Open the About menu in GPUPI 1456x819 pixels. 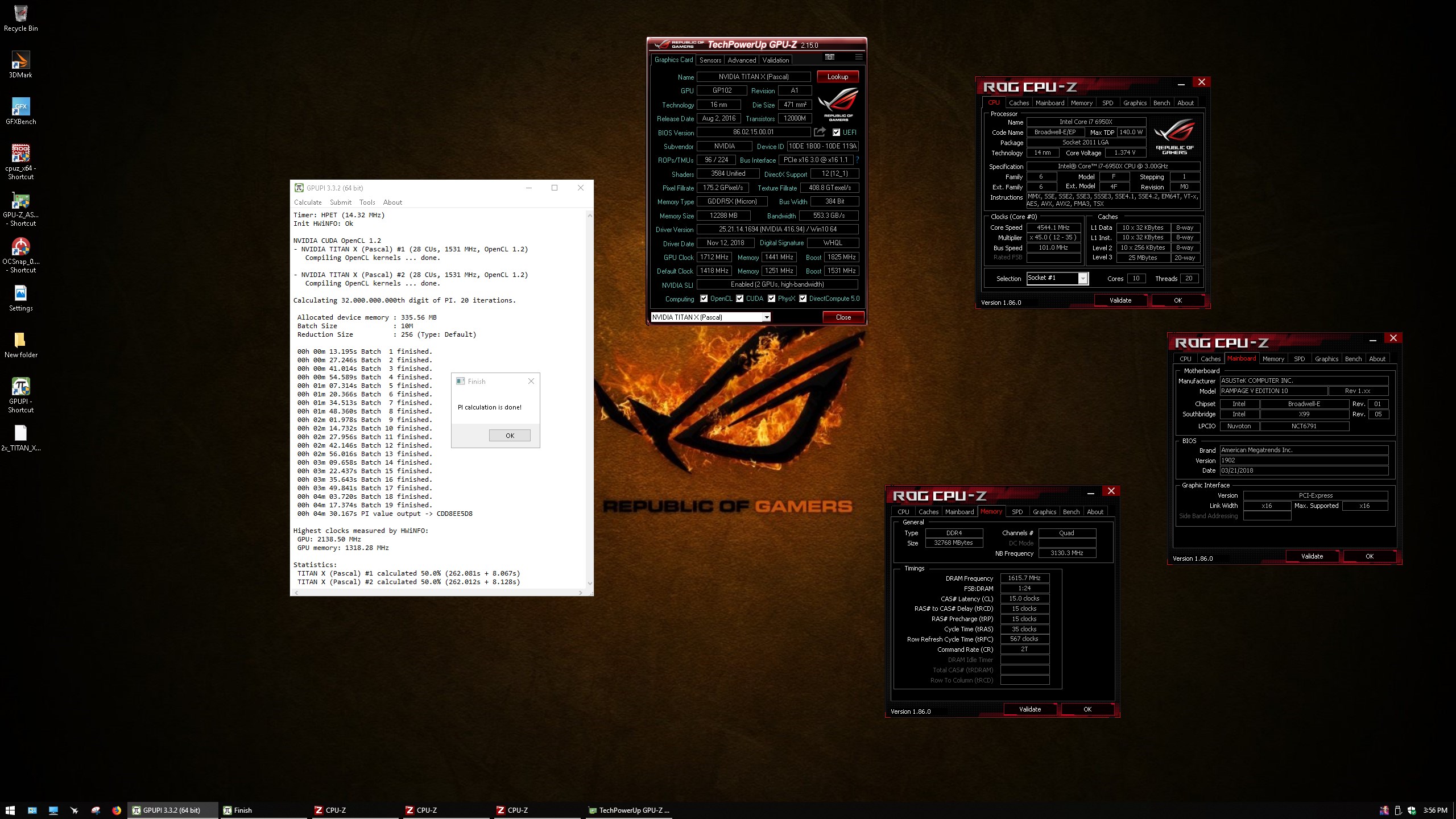point(392,202)
